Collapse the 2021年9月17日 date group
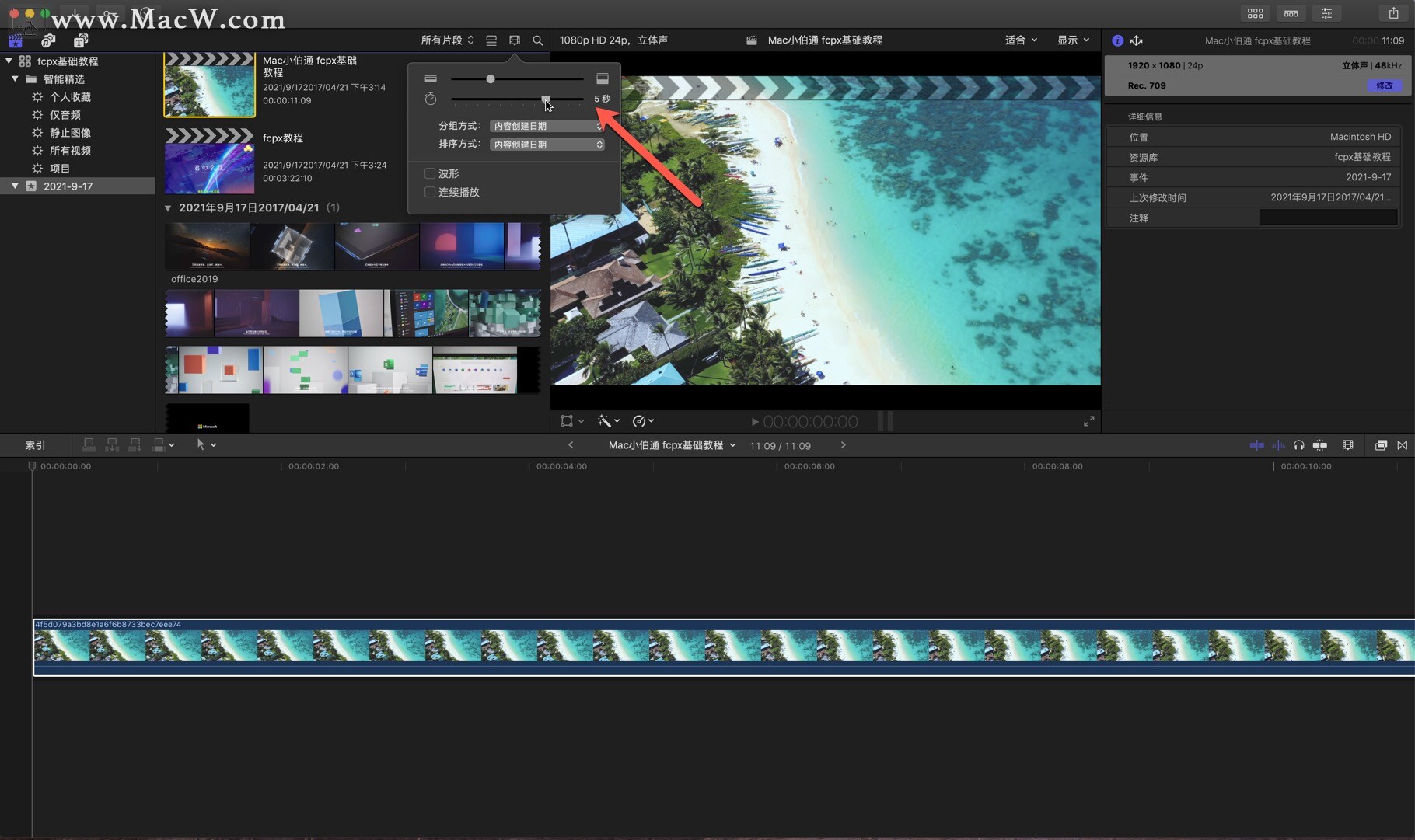 (168, 207)
